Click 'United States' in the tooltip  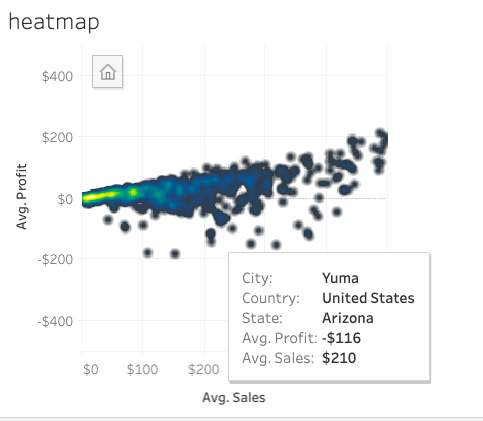[368, 298]
